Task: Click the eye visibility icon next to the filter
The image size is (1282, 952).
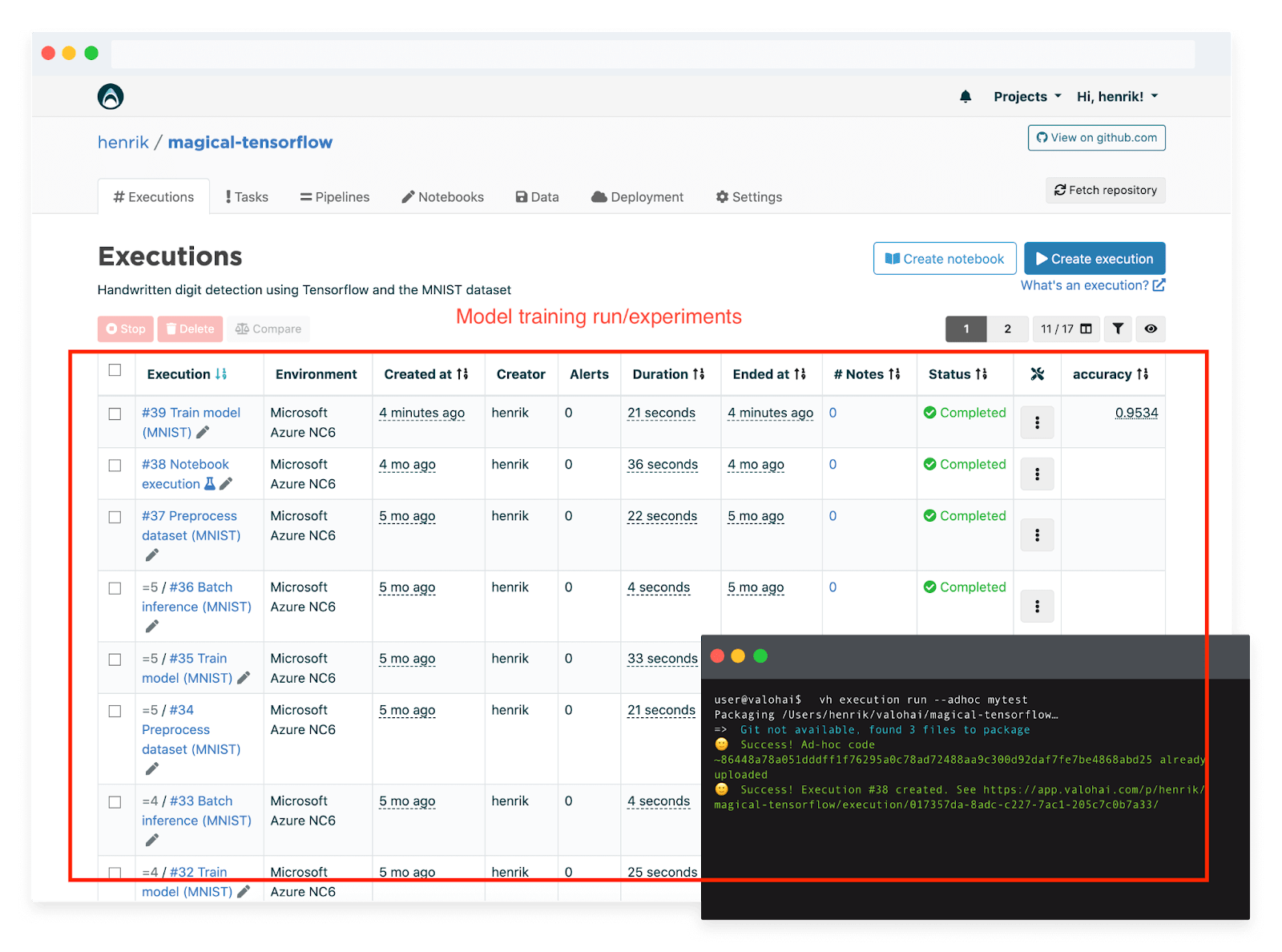Action: tap(1151, 329)
